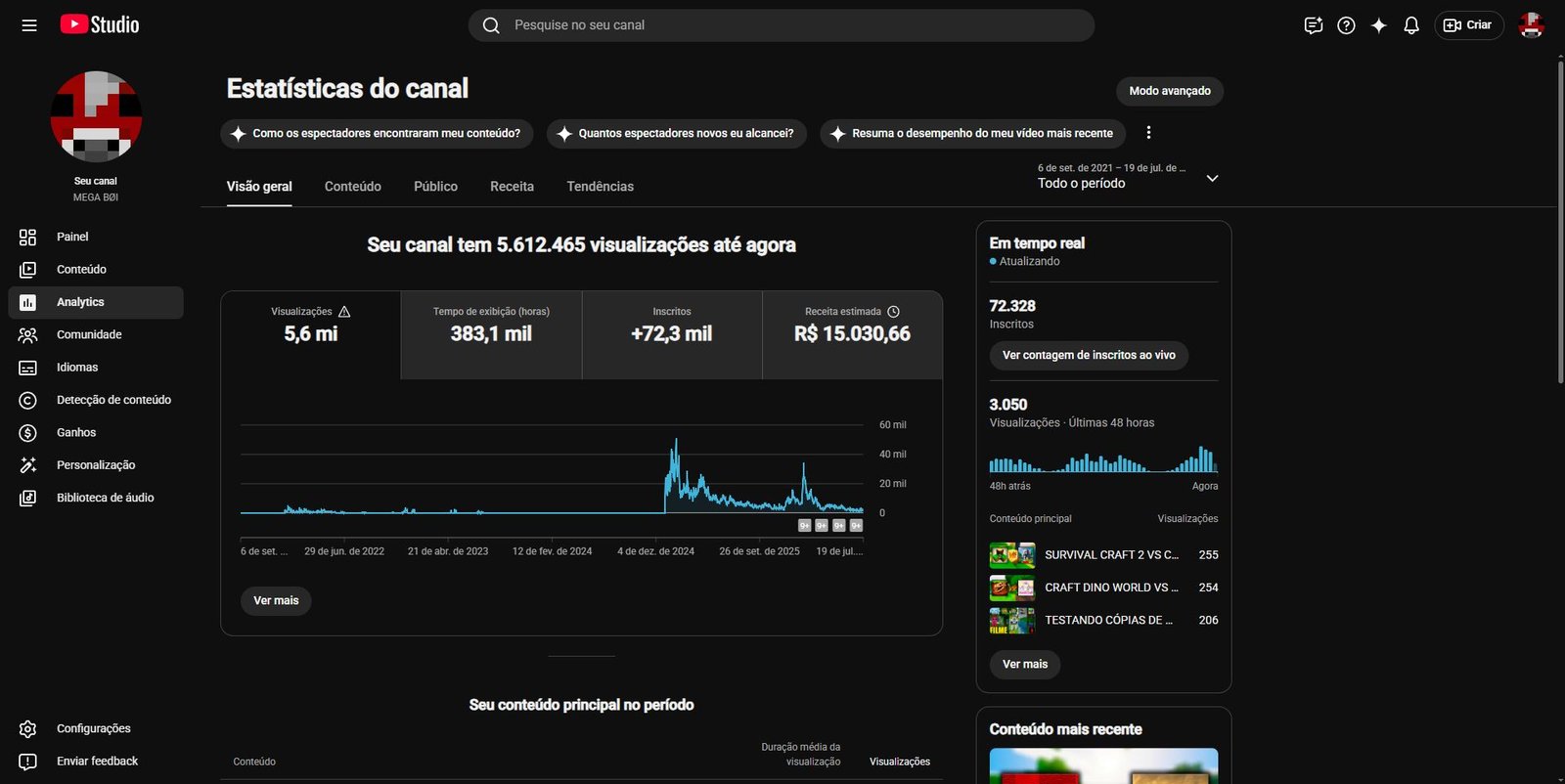
Task: Click the sparkle AI assistant icon
Action: pyautogui.click(x=1378, y=25)
